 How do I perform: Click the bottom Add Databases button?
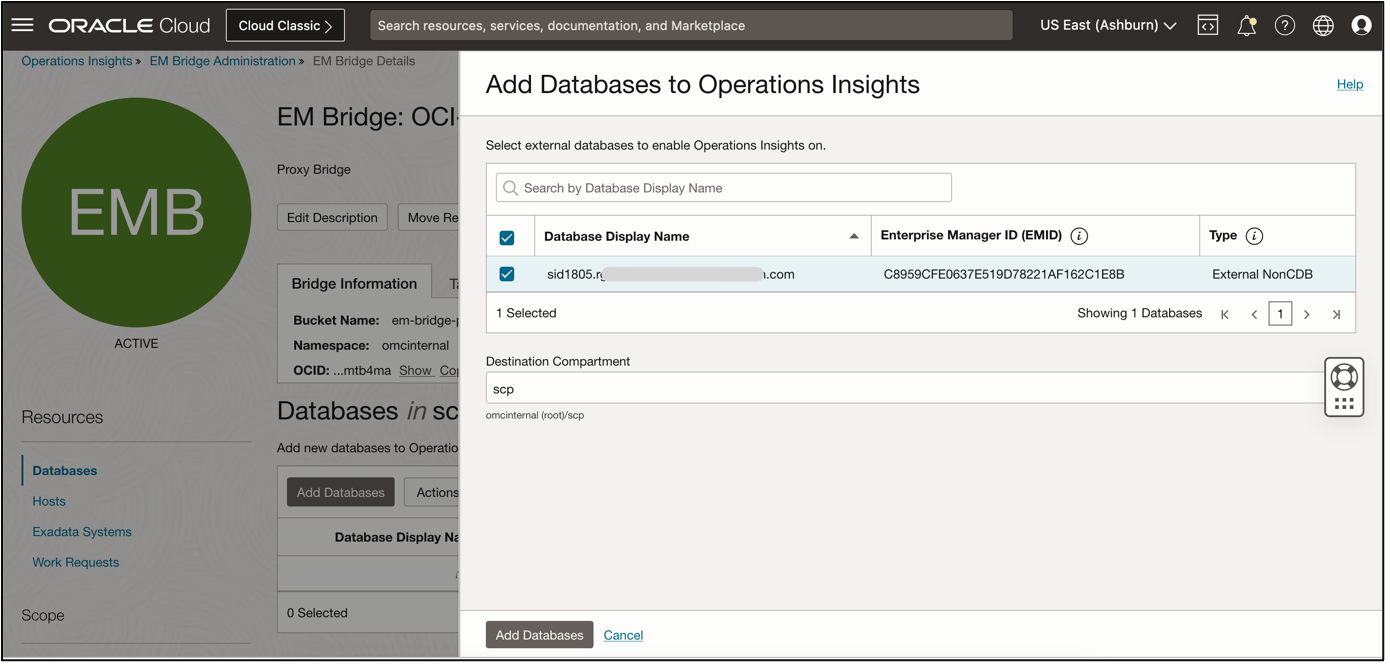pos(539,635)
